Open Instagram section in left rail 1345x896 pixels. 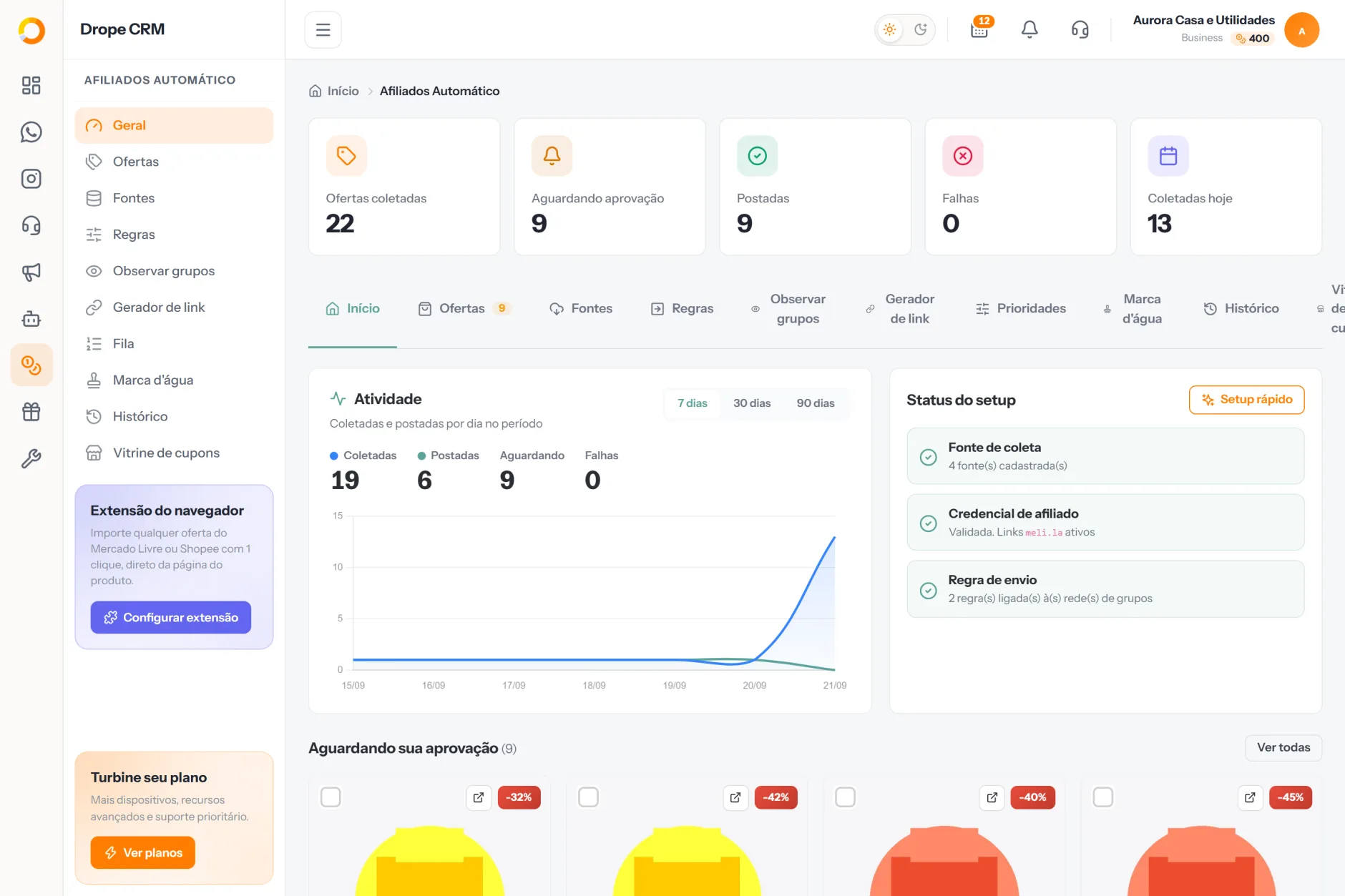click(x=31, y=179)
